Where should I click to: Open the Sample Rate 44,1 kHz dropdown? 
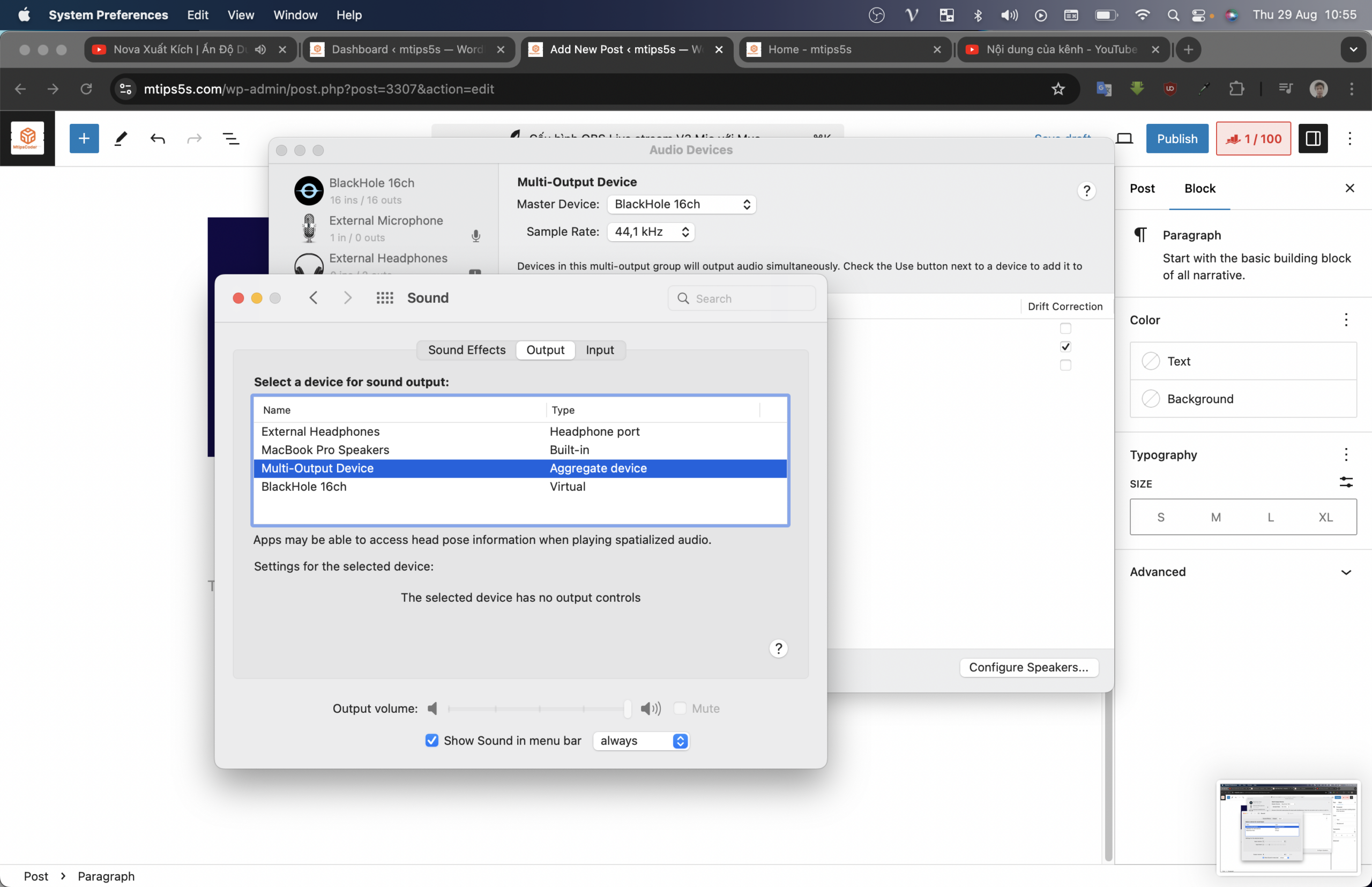[650, 232]
